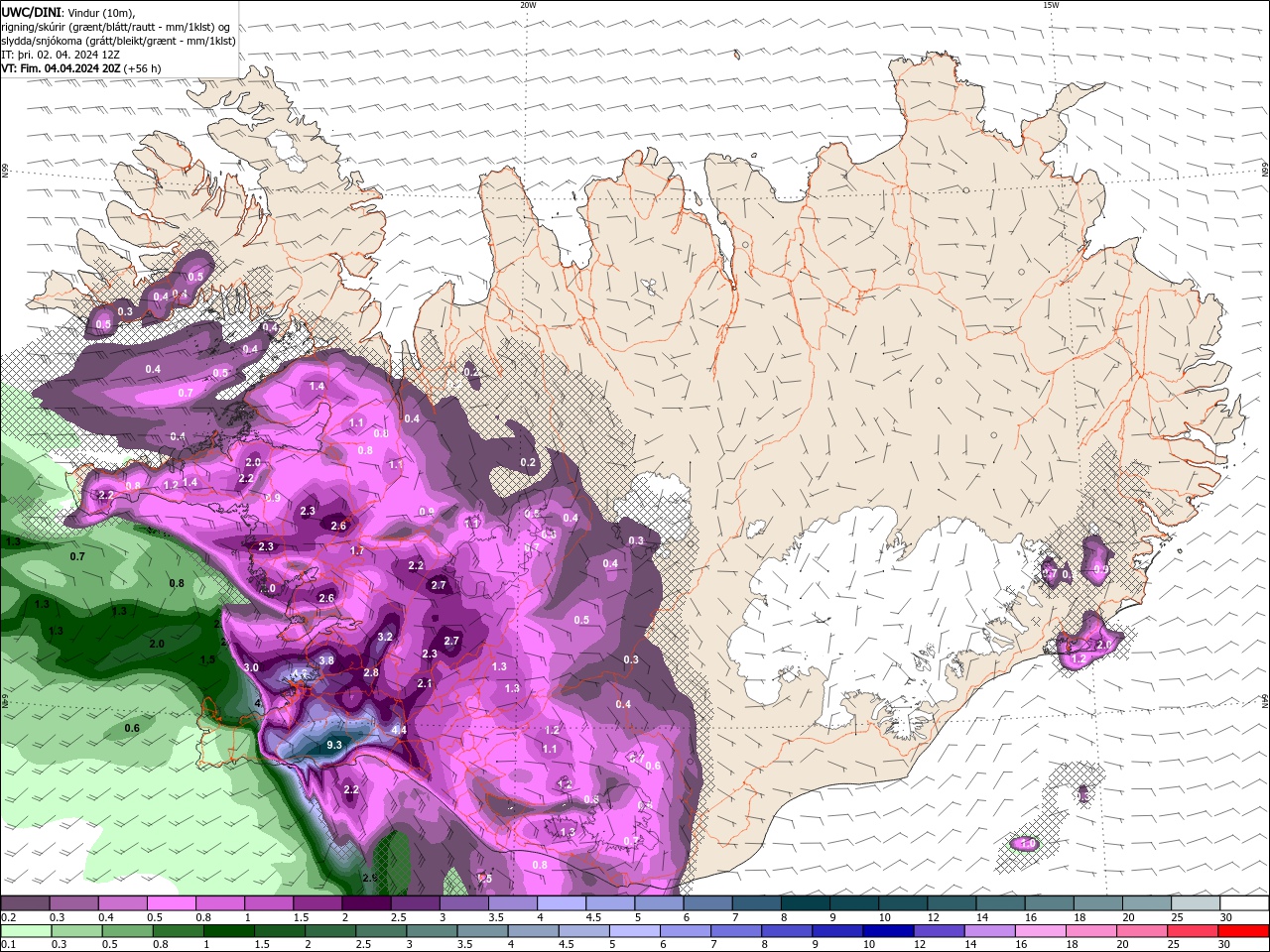Pick the upper-row legend swatch labeled 4
Screen dimensions: 1270x952
(x=561, y=903)
